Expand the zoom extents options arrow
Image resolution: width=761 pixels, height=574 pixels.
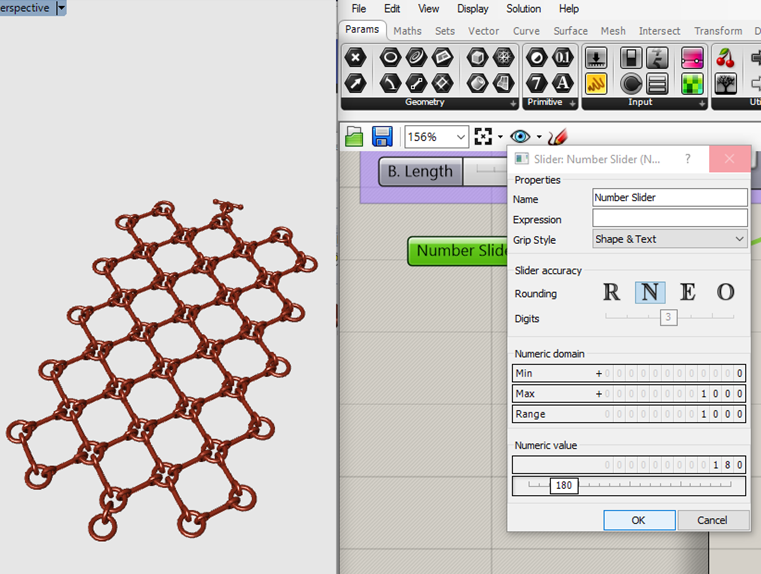click(500, 137)
